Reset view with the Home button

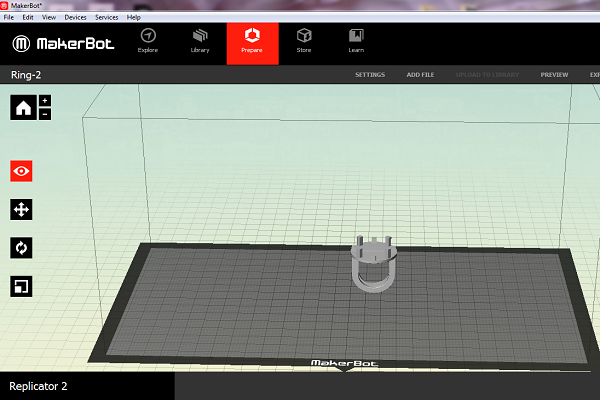[23, 108]
